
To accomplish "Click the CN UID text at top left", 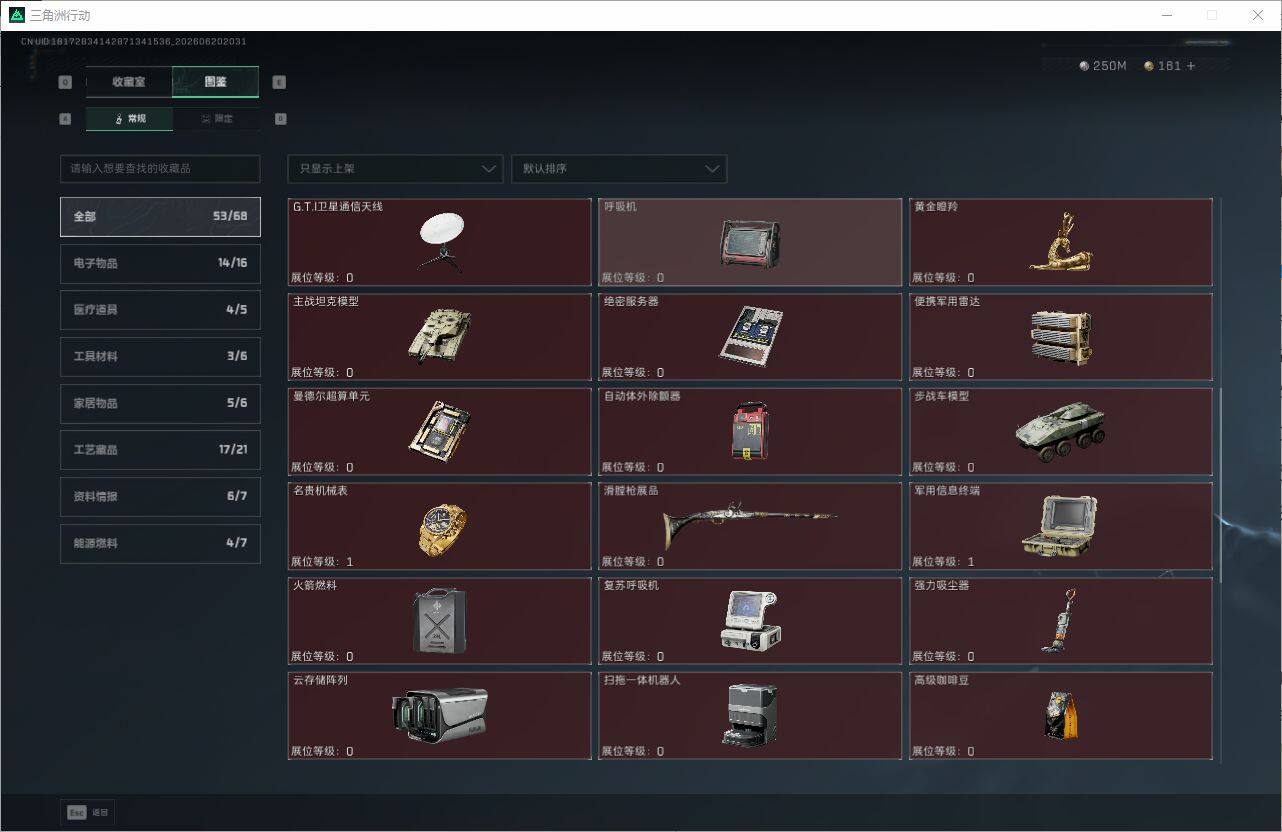I will [134, 42].
